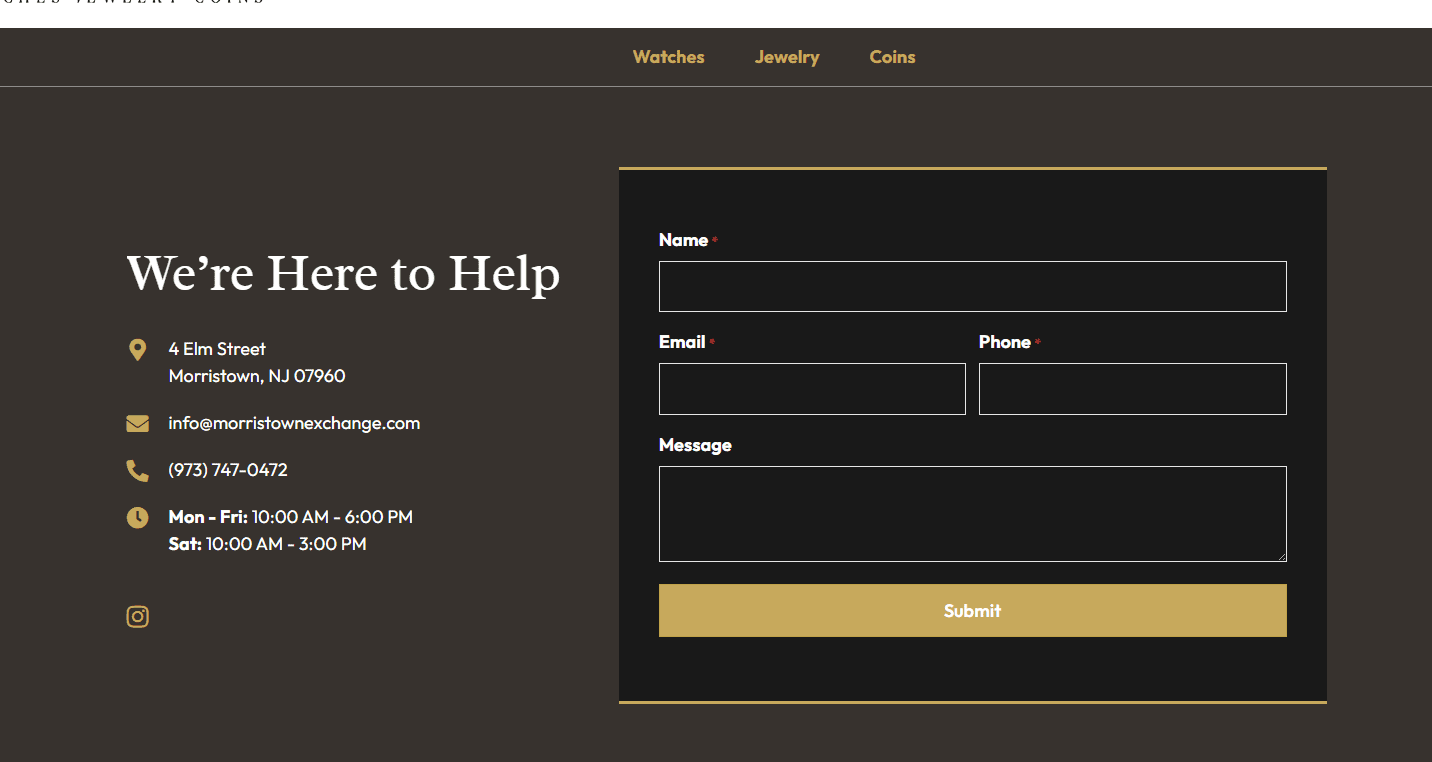1432x762 pixels.
Task: Click the 4 Elm Street address text
Action: [x=217, y=349]
